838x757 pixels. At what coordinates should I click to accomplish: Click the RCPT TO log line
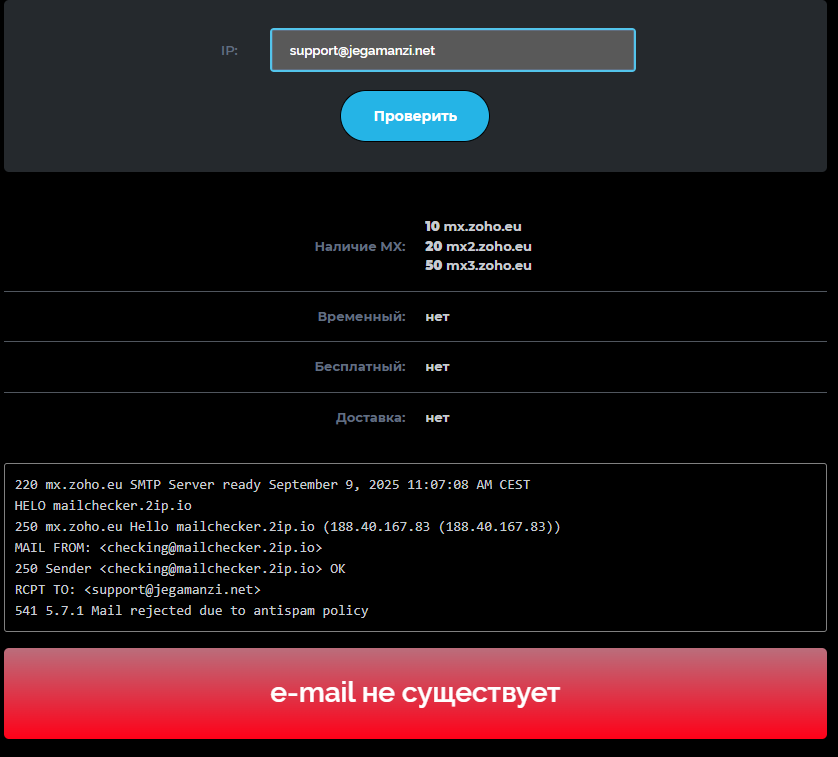click(x=137, y=589)
